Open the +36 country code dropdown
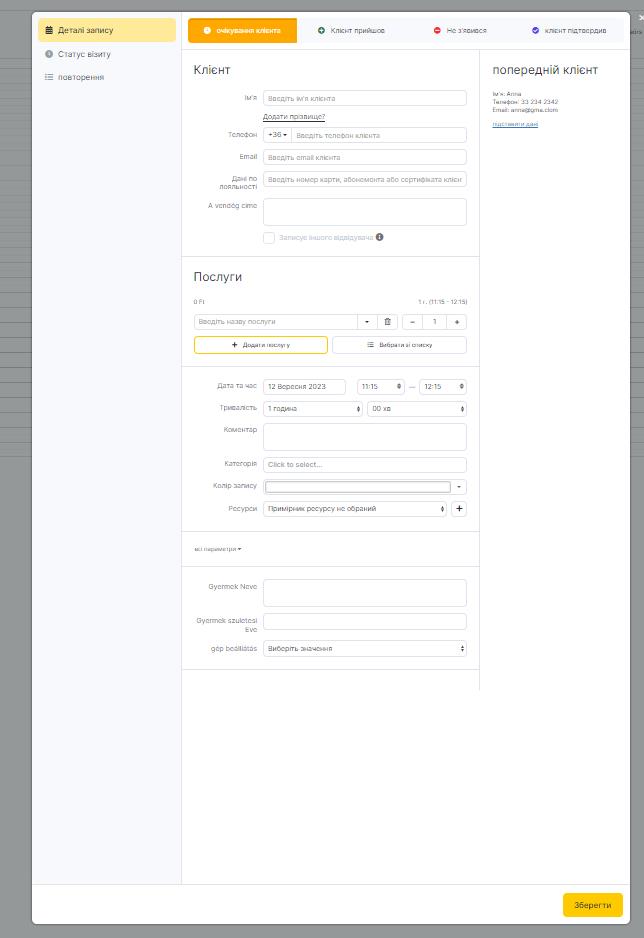The height and width of the screenshot is (938, 644). click(x=277, y=135)
